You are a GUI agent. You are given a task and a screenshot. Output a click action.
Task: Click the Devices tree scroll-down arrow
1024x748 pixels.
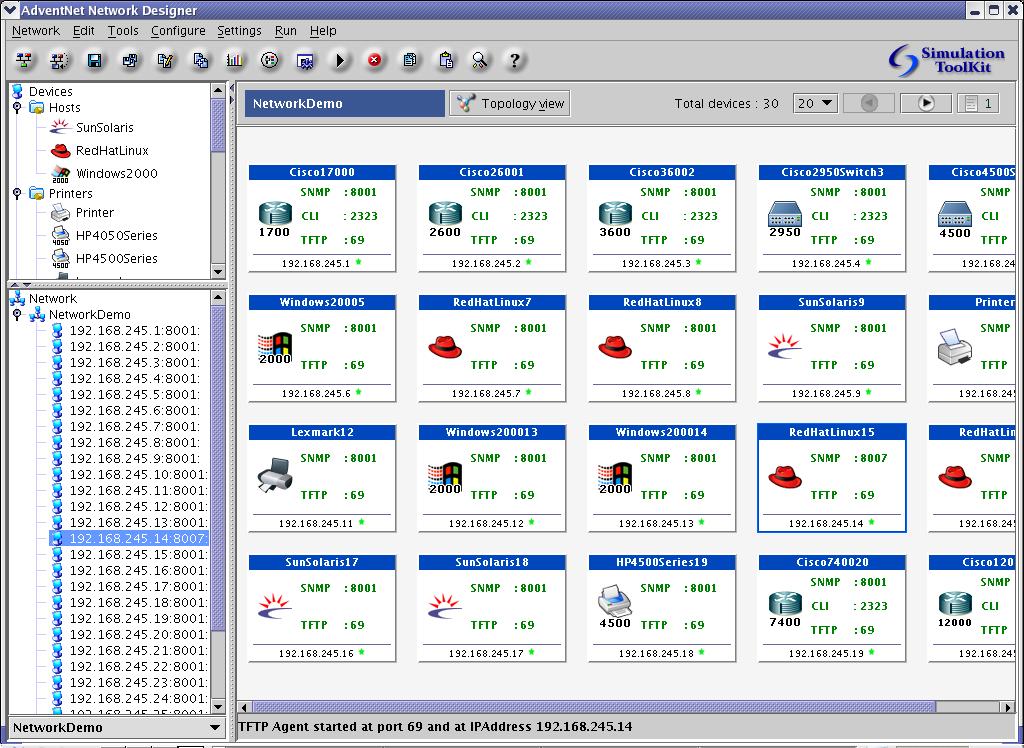218,272
